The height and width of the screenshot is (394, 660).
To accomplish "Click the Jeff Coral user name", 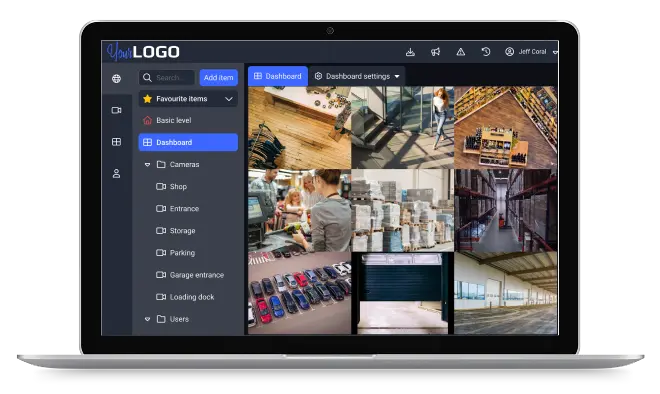I will tap(532, 52).
